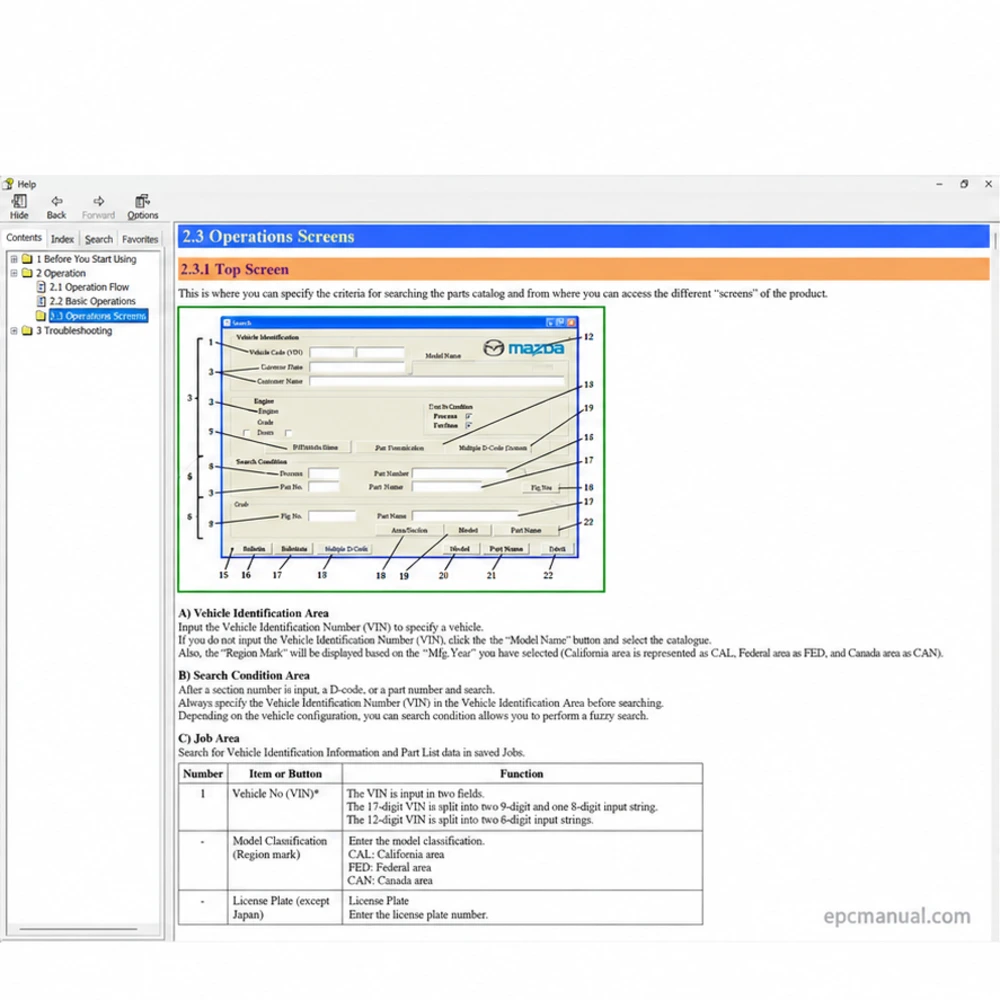Select '3 Troubleshooting' folder

[x=74, y=330]
